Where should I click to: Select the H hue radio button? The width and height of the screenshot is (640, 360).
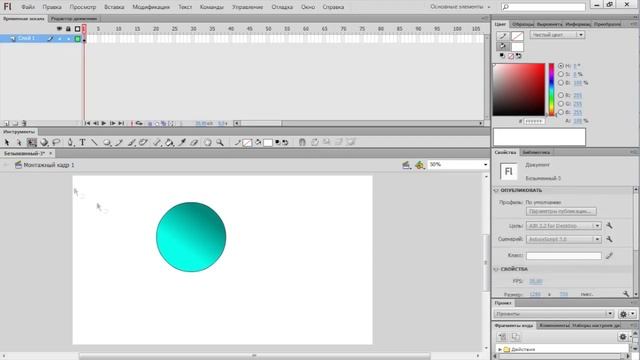click(561, 66)
